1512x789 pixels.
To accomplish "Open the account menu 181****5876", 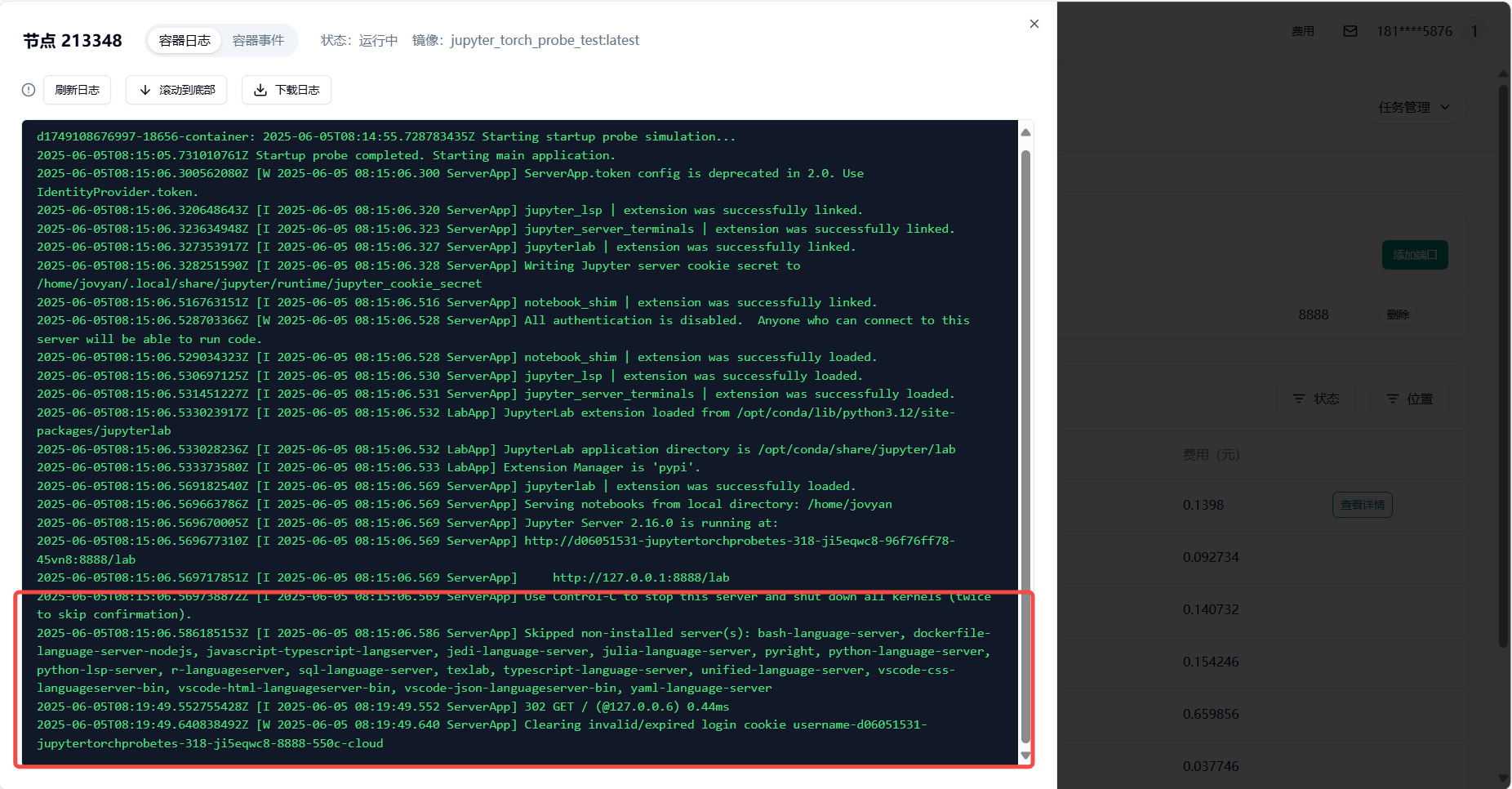I will [x=1414, y=31].
